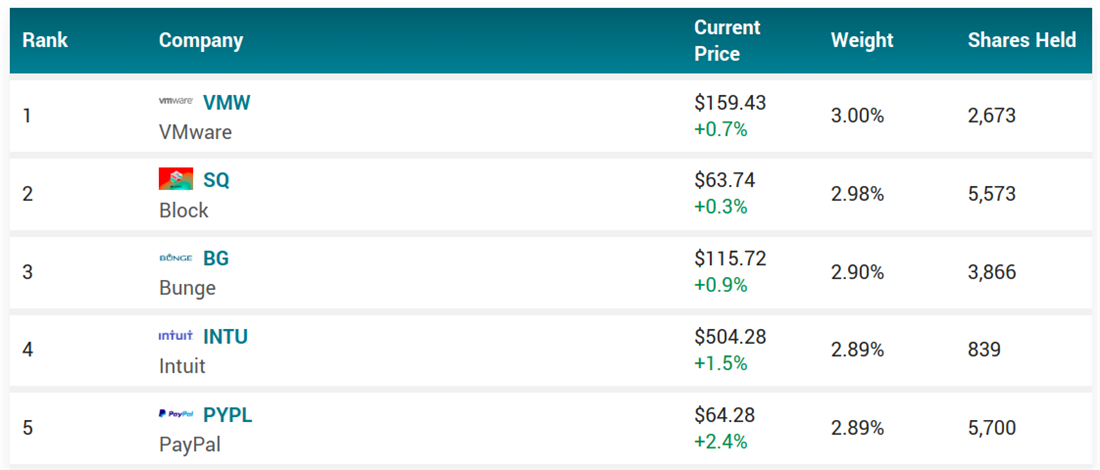This screenshot has width=1100, height=470.
Task: Sort by the Weight column header
Action: pyautogui.click(x=862, y=41)
